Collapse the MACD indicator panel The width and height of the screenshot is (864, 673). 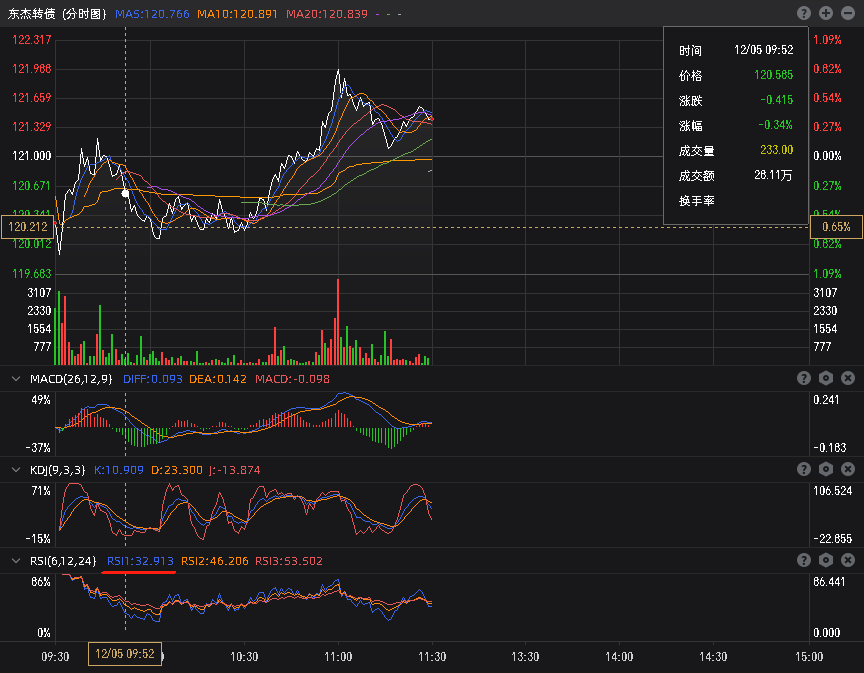point(14,377)
